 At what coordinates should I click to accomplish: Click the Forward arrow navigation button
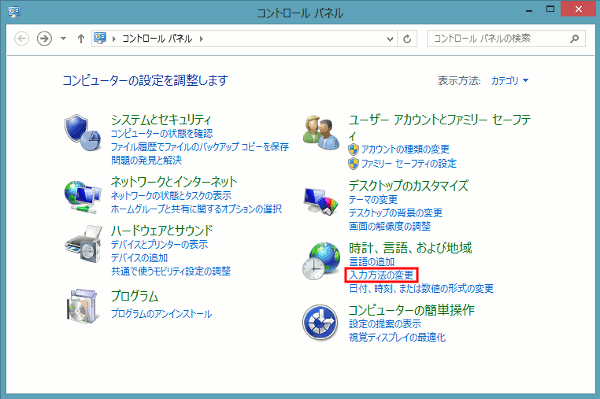pyautogui.click(x=44, y=39)
